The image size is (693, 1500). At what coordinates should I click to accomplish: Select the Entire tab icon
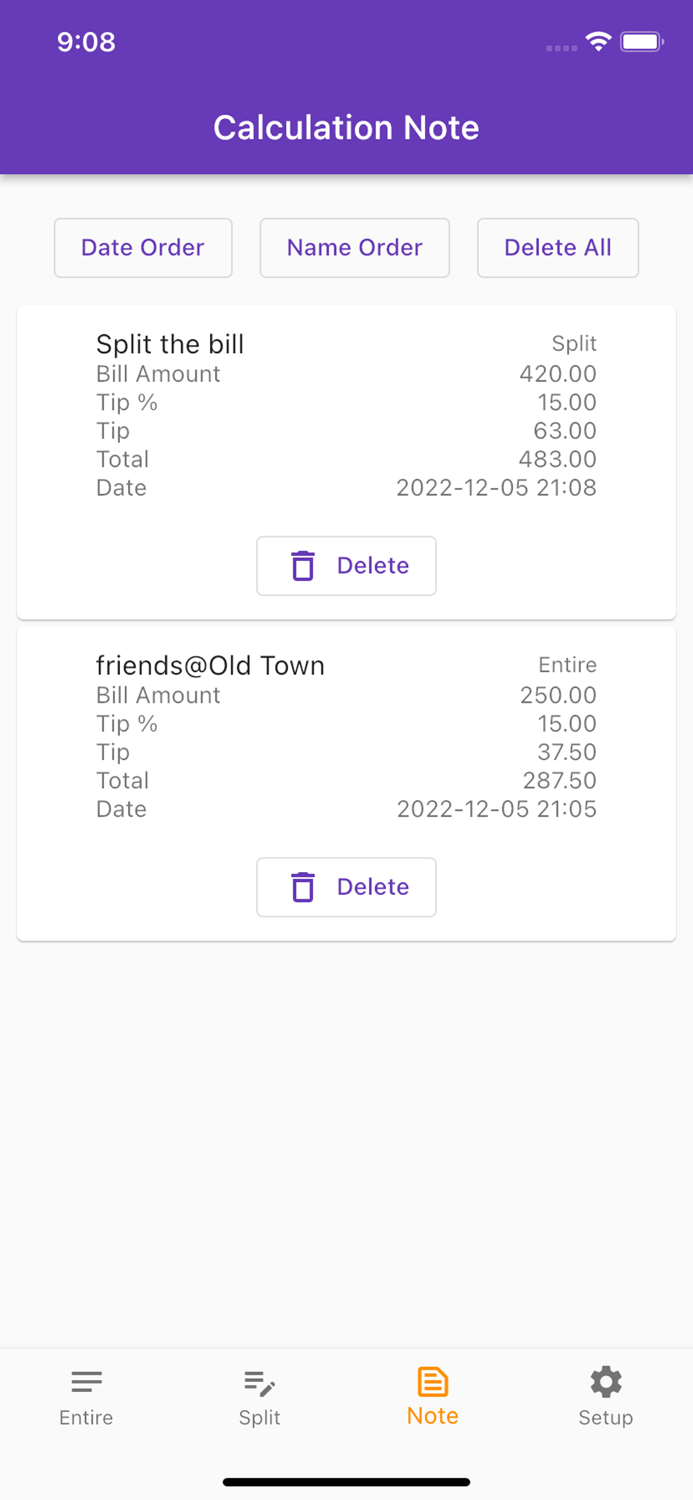(x=86, y=1383)
